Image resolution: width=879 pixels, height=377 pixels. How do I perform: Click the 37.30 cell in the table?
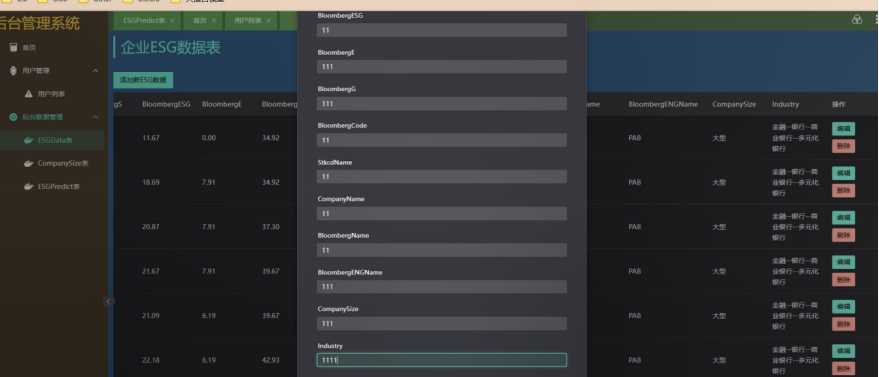[x=271, y=227]
